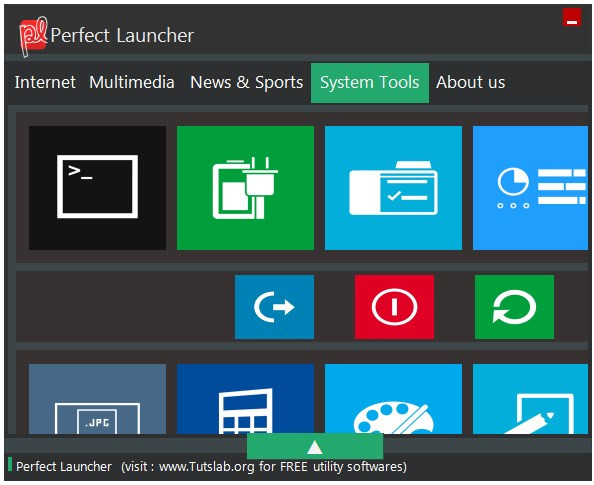Click the www.Tutslab.org status bar text
The width and height of the screenshot is (594, 485).
click(x=206, y=466)
